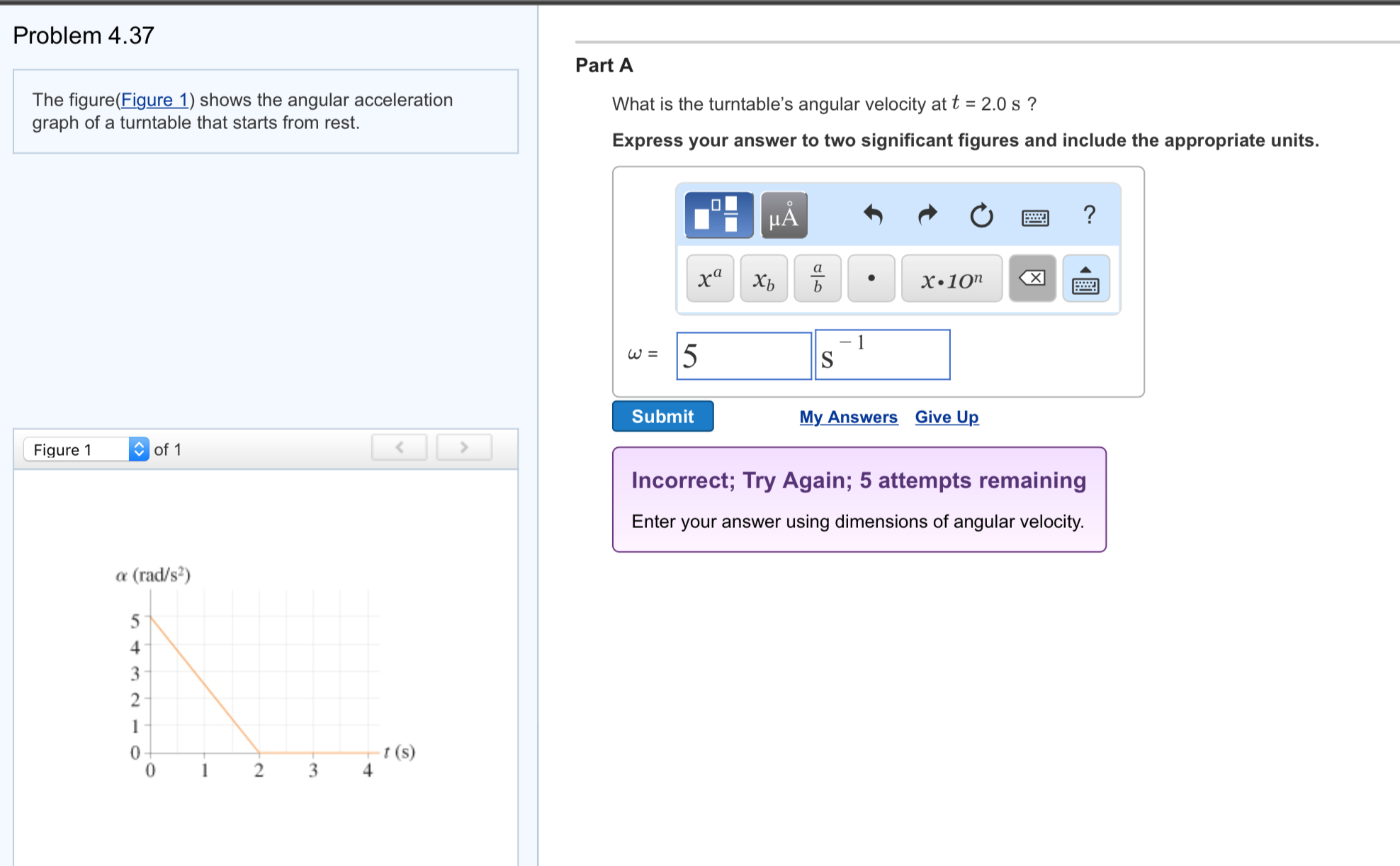This screenshot has width=1400, height=866.
Task: Click the undo arrow in equation editor
Action: click(x=873, y=215)
